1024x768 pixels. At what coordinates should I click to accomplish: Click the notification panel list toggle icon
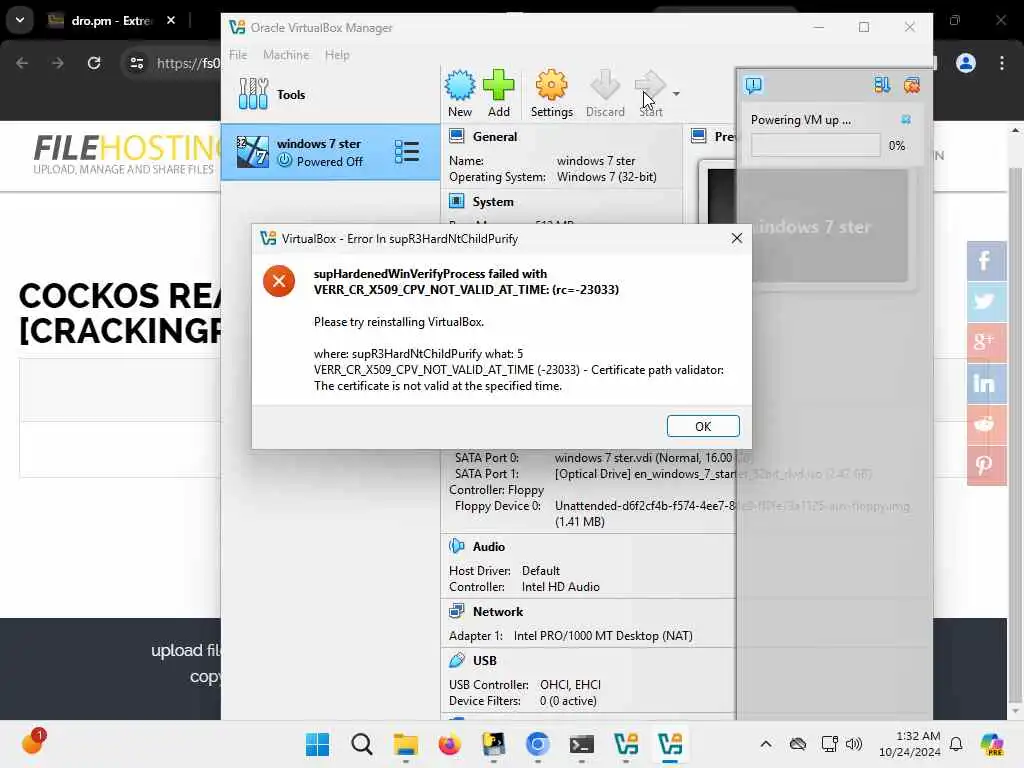tap(882, 85)
